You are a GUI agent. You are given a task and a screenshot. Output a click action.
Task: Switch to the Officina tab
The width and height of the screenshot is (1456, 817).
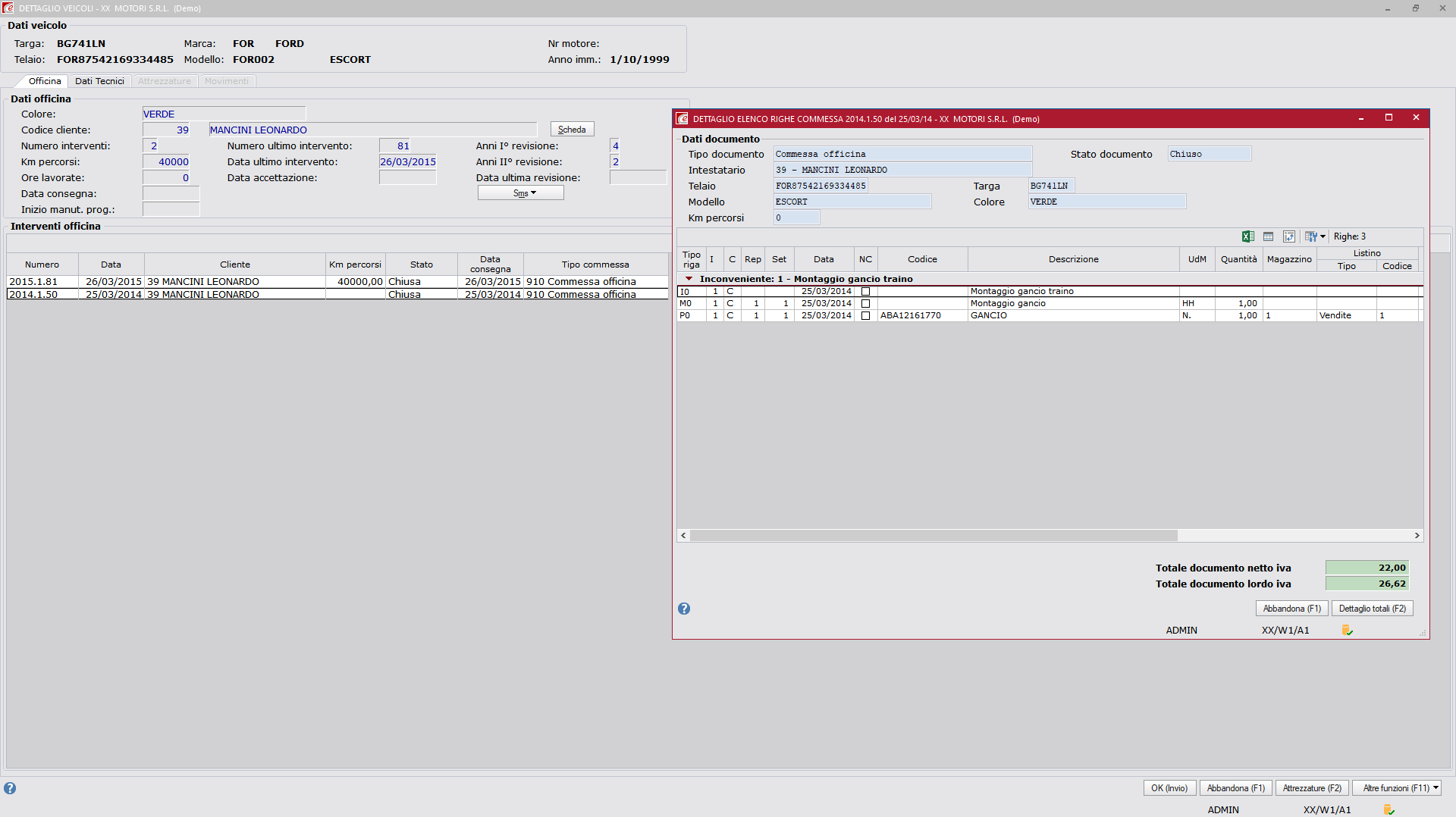click(45, 81)
